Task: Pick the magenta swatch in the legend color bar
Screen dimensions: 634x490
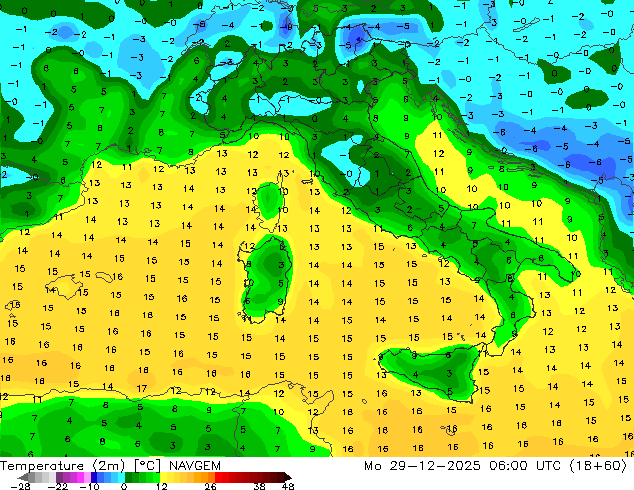Action: 80,477
